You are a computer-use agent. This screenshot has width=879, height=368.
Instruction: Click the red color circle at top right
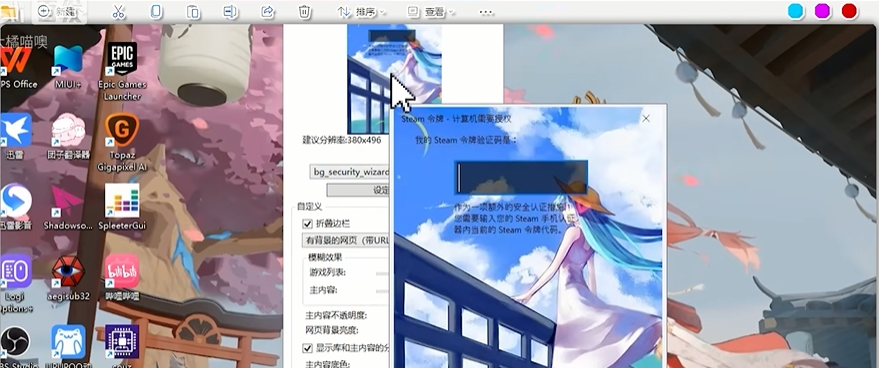click(x=849, y=11)
